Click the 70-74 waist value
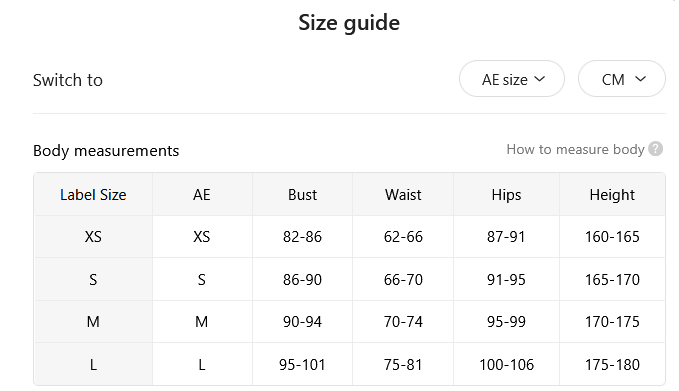Viewport: 679px width, 391px height. coord(403,322)
